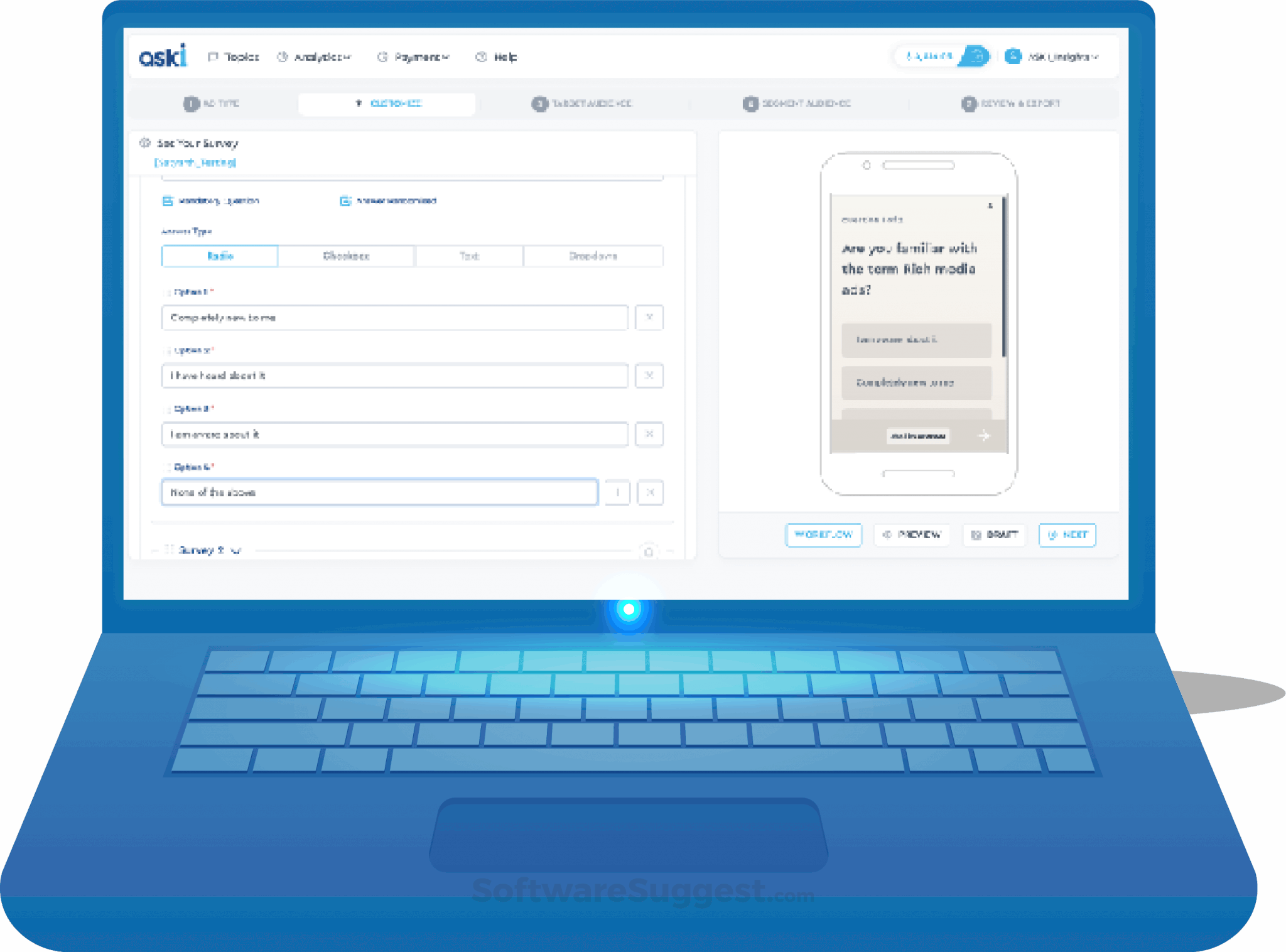Screen dimensions: 1286x952
Task: Delete the 'I have heard about it' option
Action: click(x=649, y=376)
